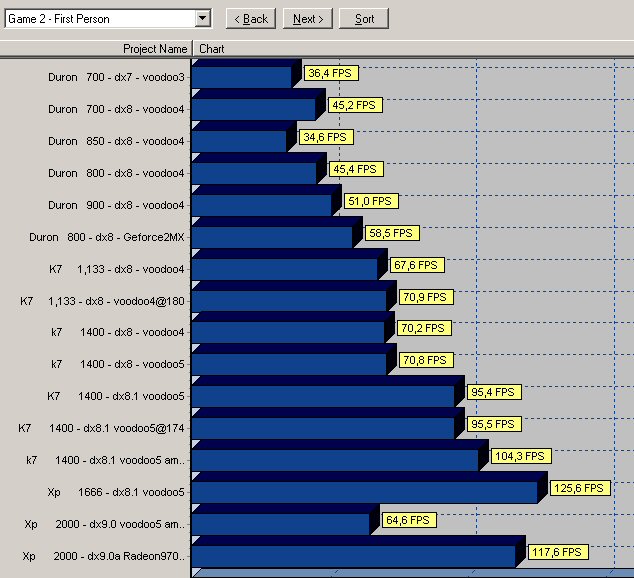Click the 36,4 FPS value label
634x578 pixels.
331,73
